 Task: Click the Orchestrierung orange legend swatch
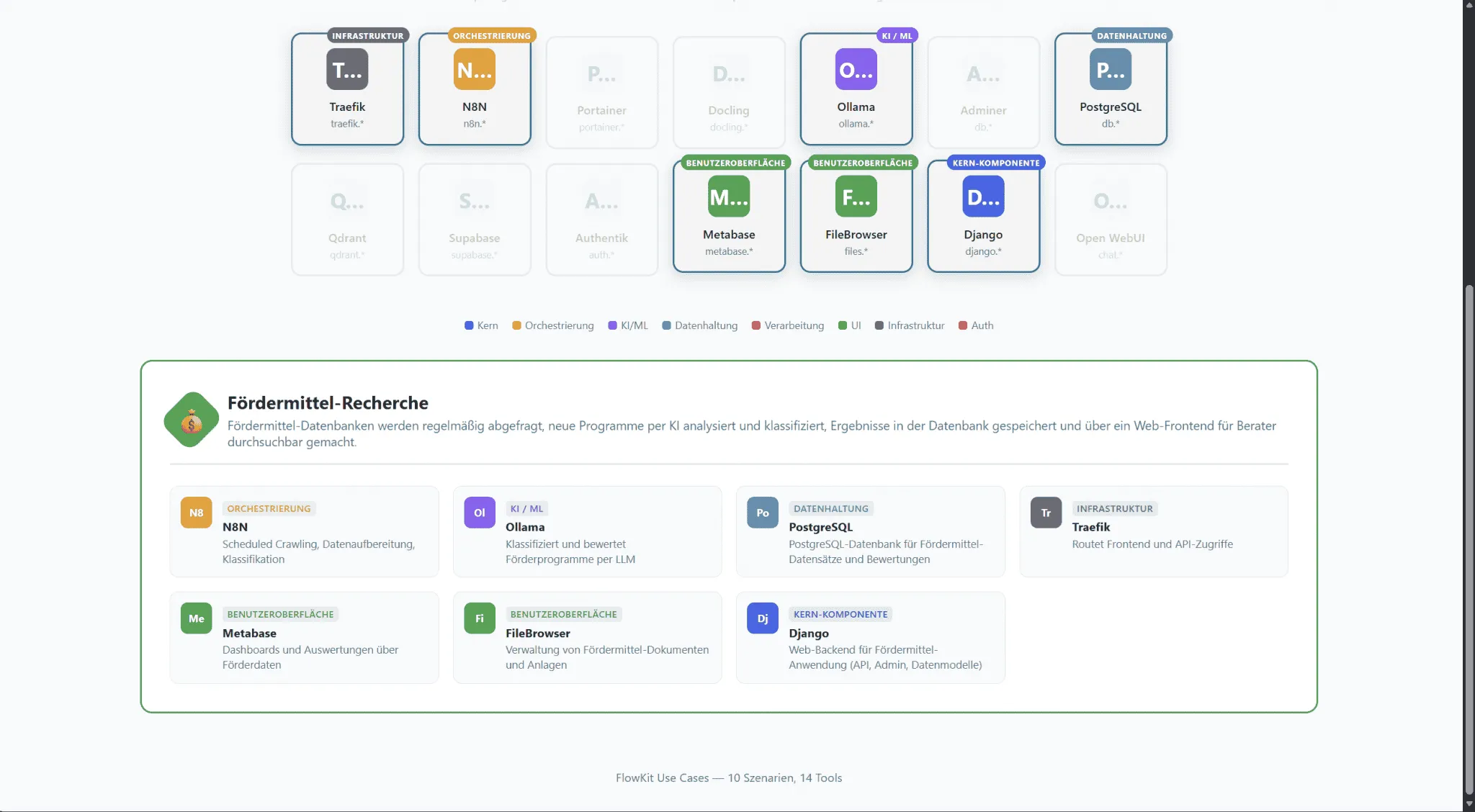[x=516, y=325]
